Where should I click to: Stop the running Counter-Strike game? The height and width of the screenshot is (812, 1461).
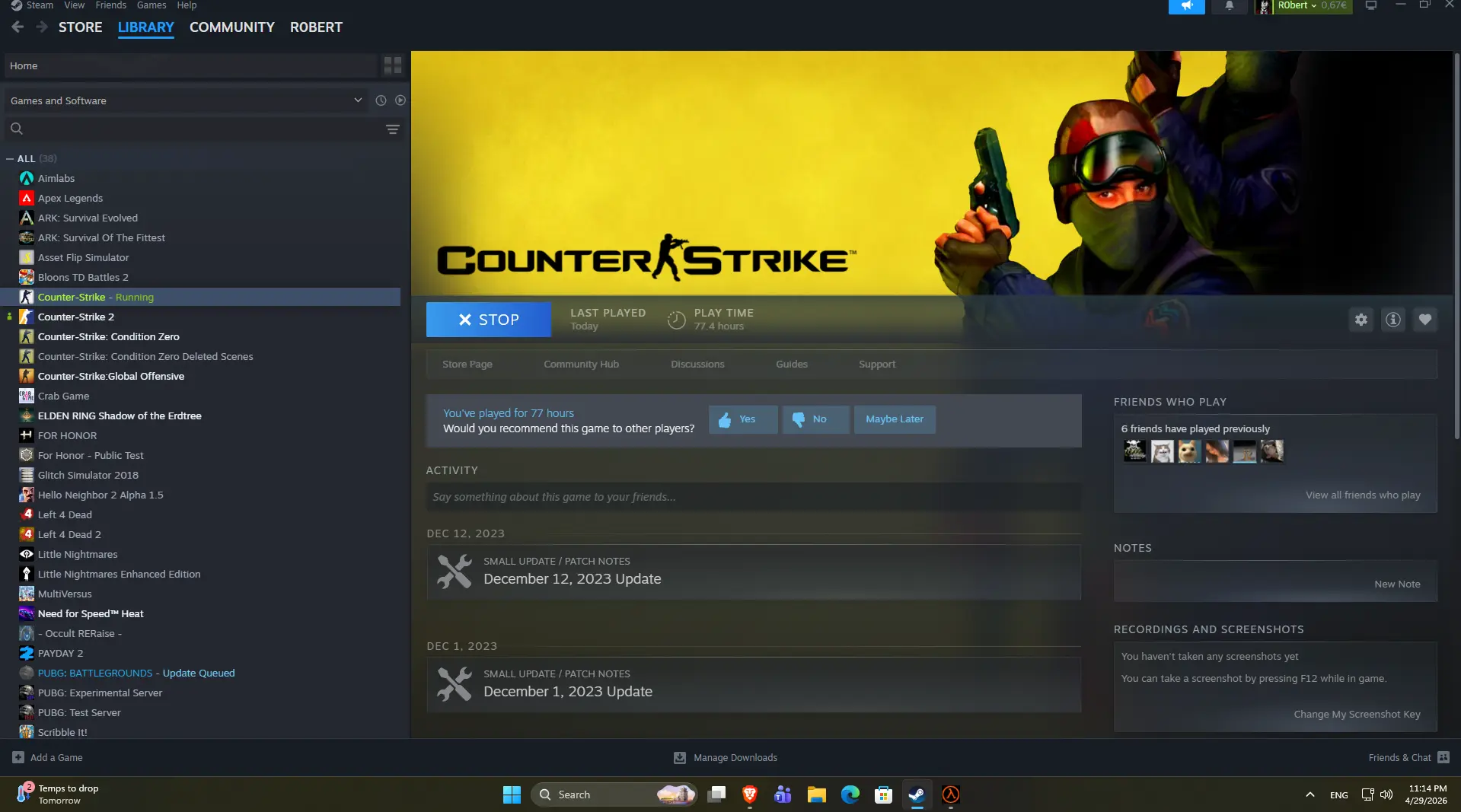click(489, 320)
